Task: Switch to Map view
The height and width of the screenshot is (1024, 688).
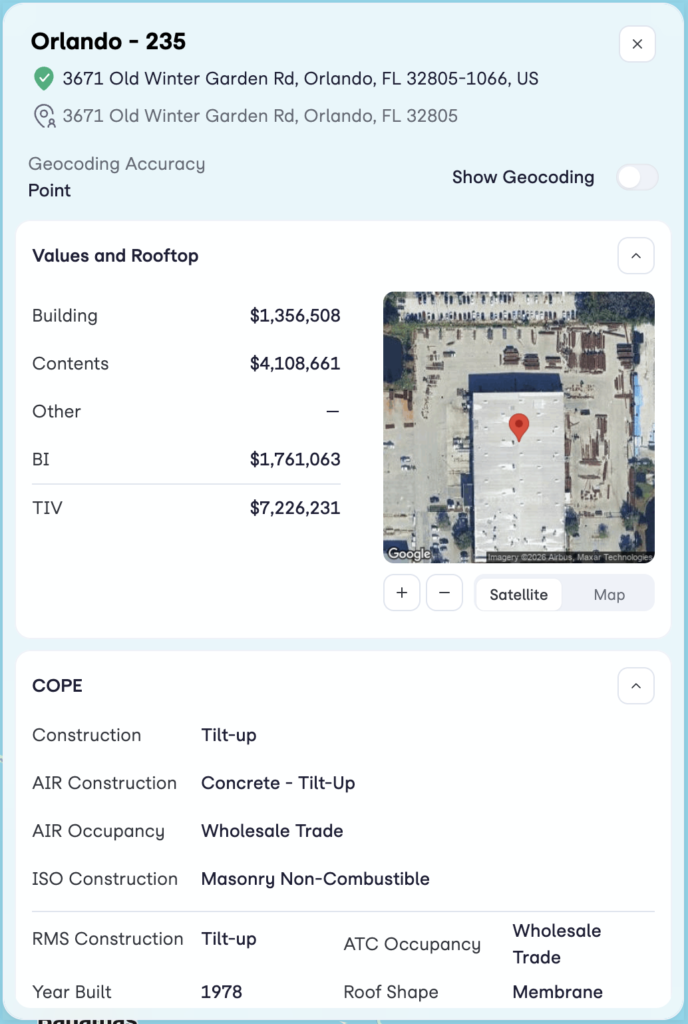Action: (x=609, y=594)
